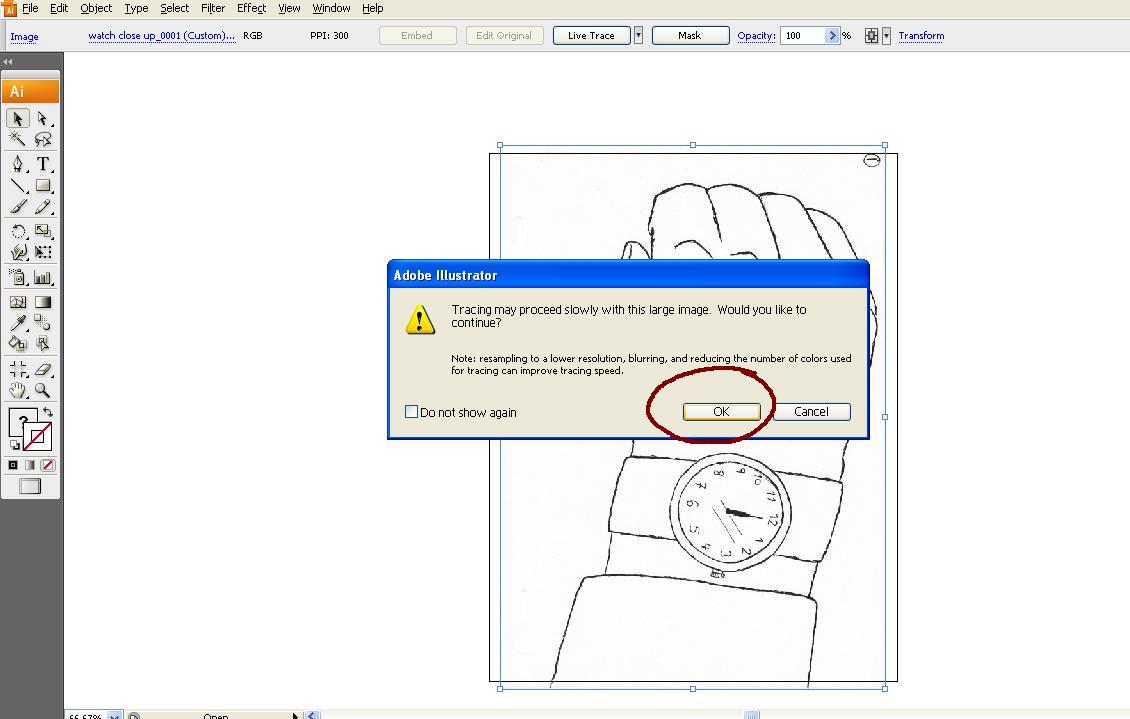
Task: Open dropdown next to align icon
Action: 886,35
